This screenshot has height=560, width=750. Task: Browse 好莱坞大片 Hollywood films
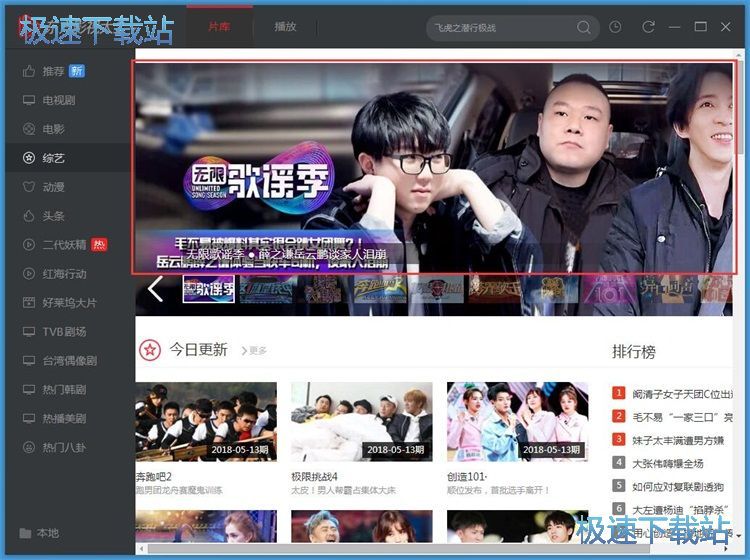click(60, 303)
